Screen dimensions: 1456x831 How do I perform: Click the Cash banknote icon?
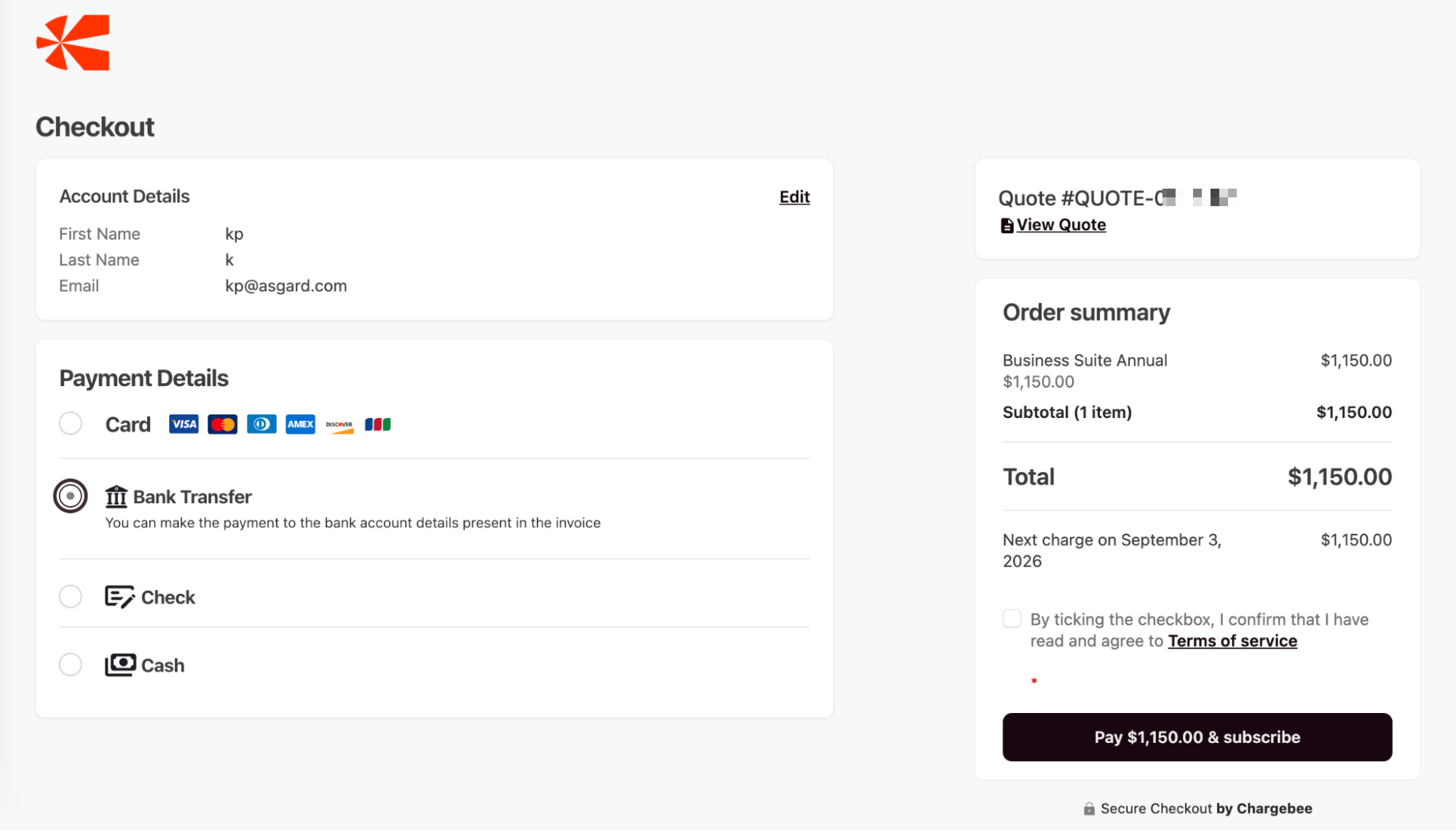120,665
